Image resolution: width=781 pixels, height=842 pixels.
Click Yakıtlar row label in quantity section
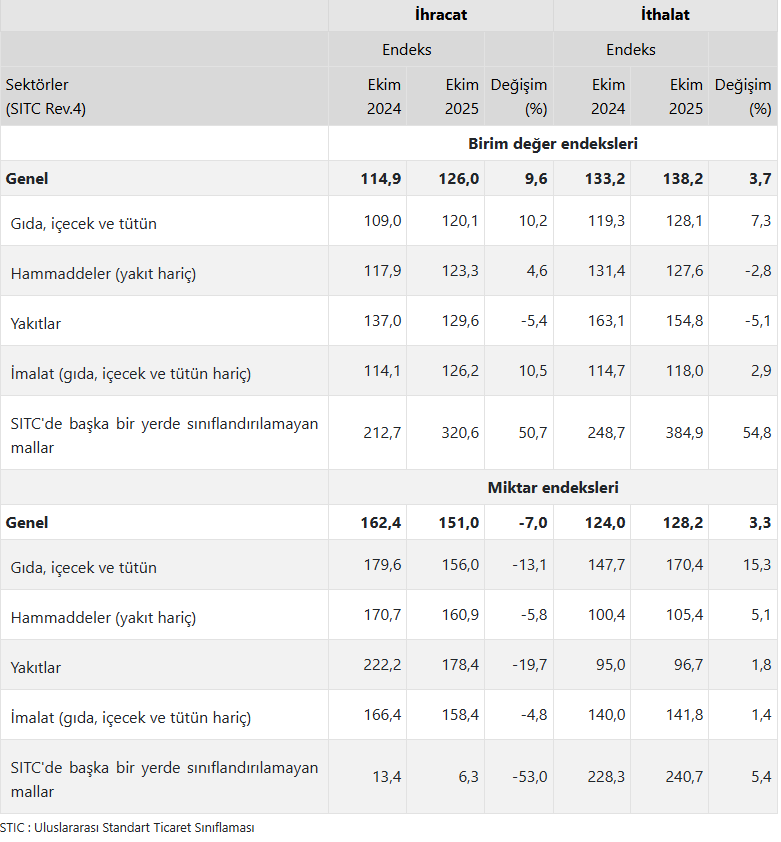[x=37, y=667]
